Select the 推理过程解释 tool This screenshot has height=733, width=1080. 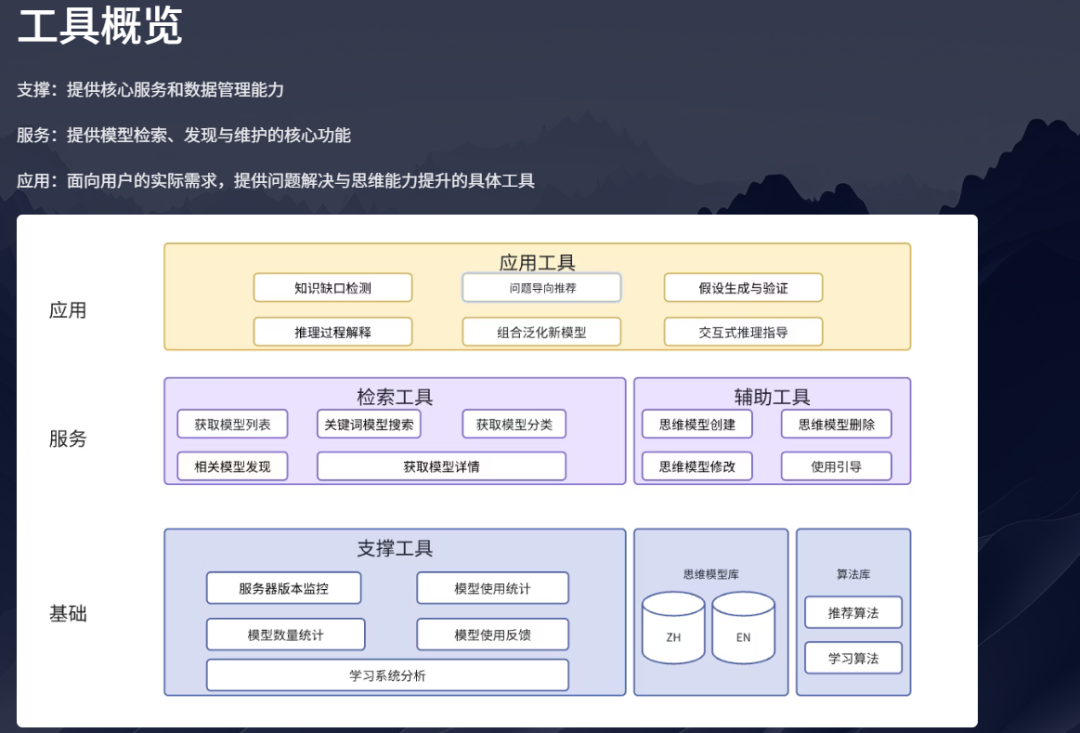coord(335,331)
